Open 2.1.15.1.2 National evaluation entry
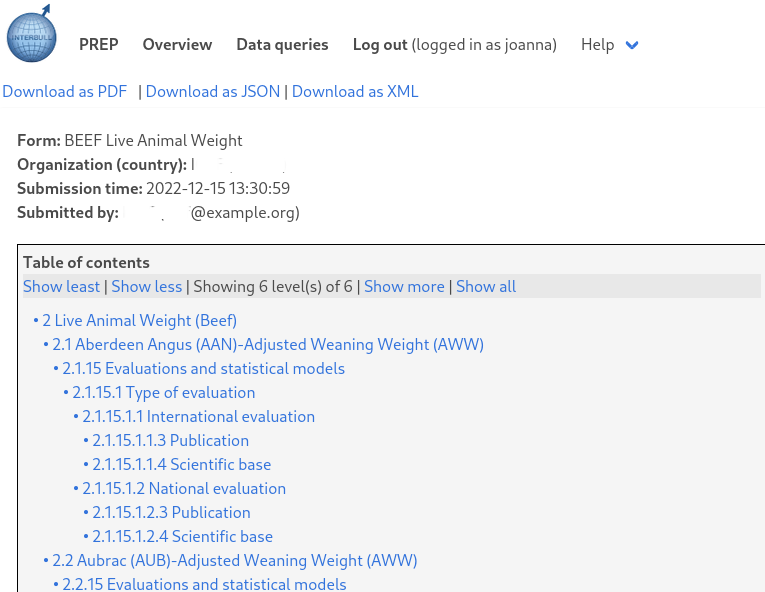The width and height of the screenshot is (765, 592). [x=184, y=488]
